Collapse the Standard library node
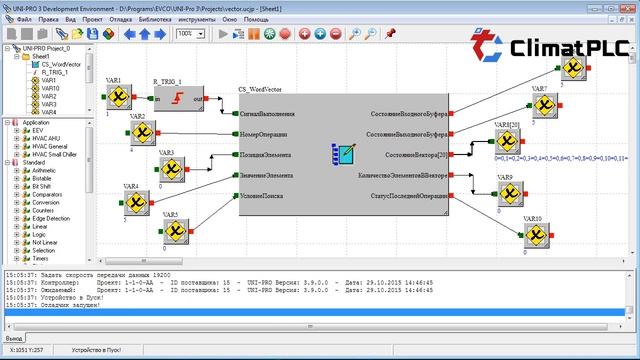Image resolution: width=640 pixels, height=360 pixels. 7,162
